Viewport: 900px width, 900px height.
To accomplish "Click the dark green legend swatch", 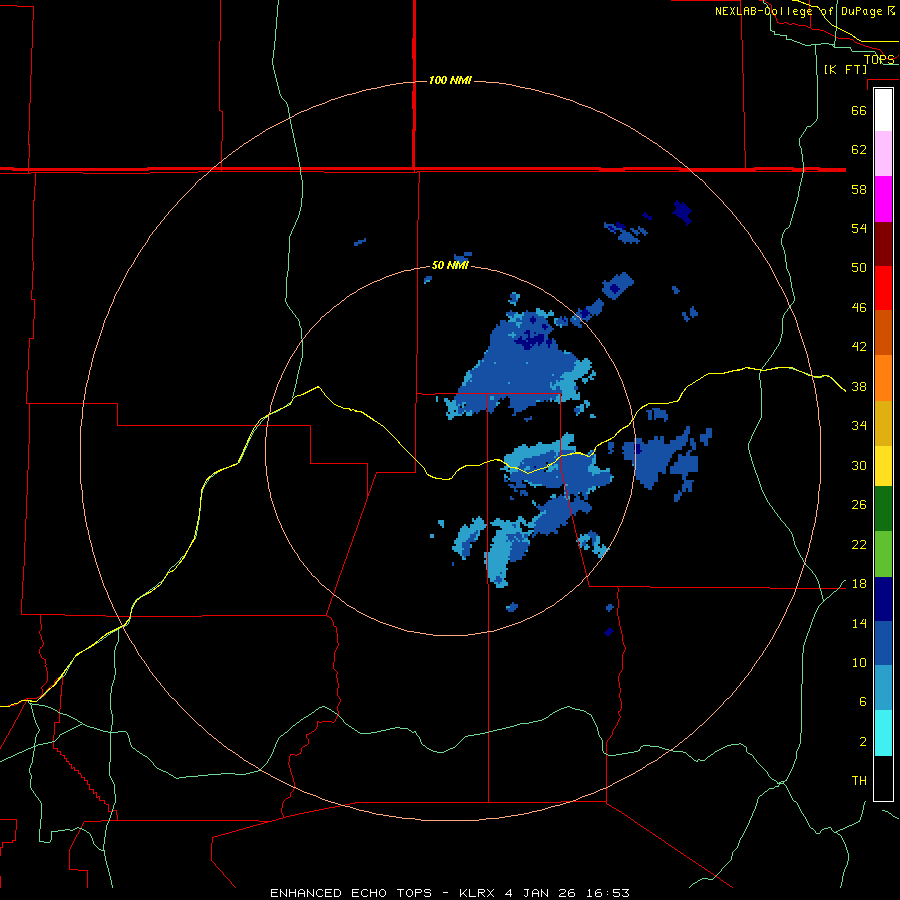I will [883, 509].
